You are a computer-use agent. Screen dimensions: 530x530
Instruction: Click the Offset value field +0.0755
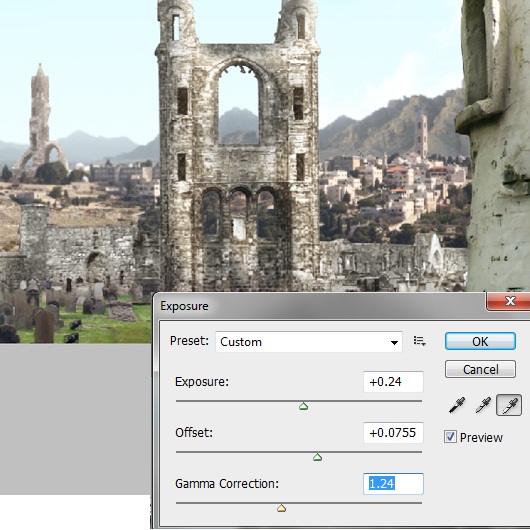393,433
